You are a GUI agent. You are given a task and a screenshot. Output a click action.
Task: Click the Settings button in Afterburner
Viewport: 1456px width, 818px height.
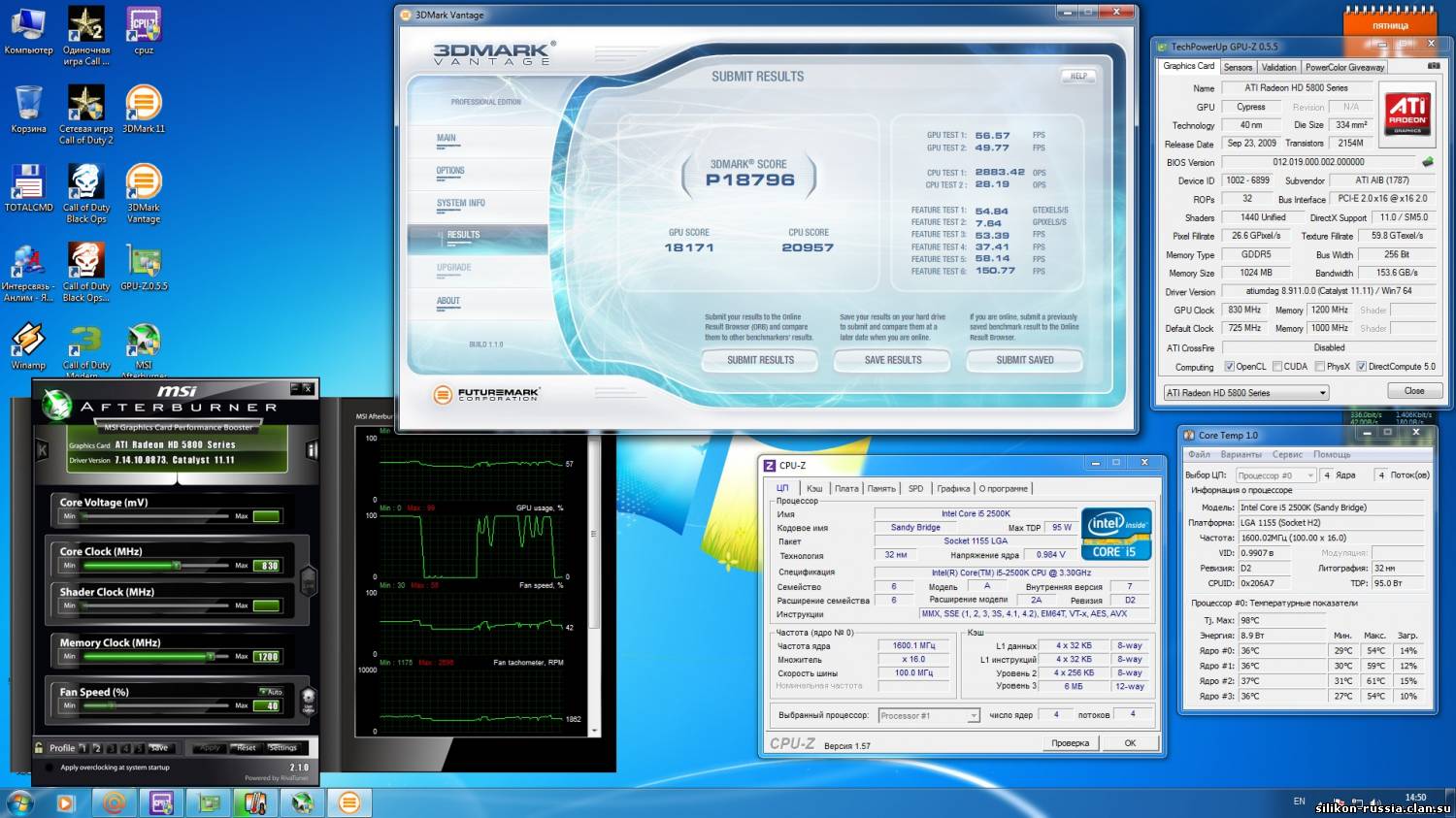(283, 747)
